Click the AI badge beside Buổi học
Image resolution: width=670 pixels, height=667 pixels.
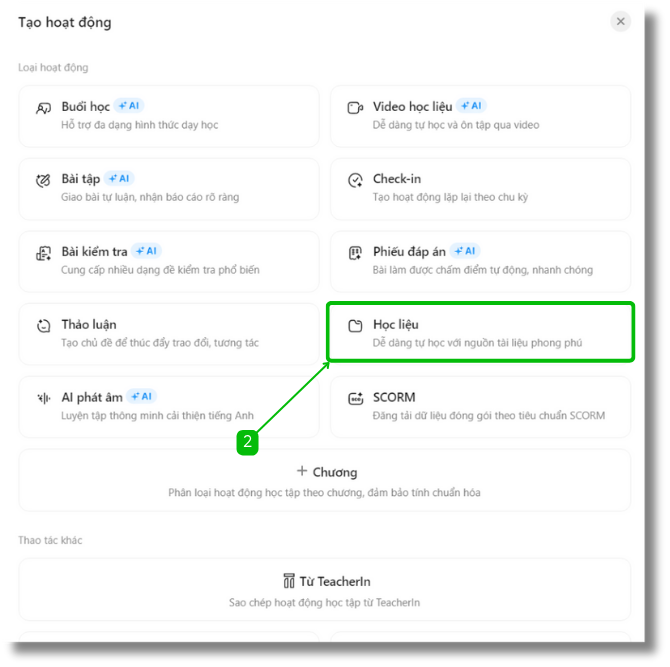(x=130, y=106)
